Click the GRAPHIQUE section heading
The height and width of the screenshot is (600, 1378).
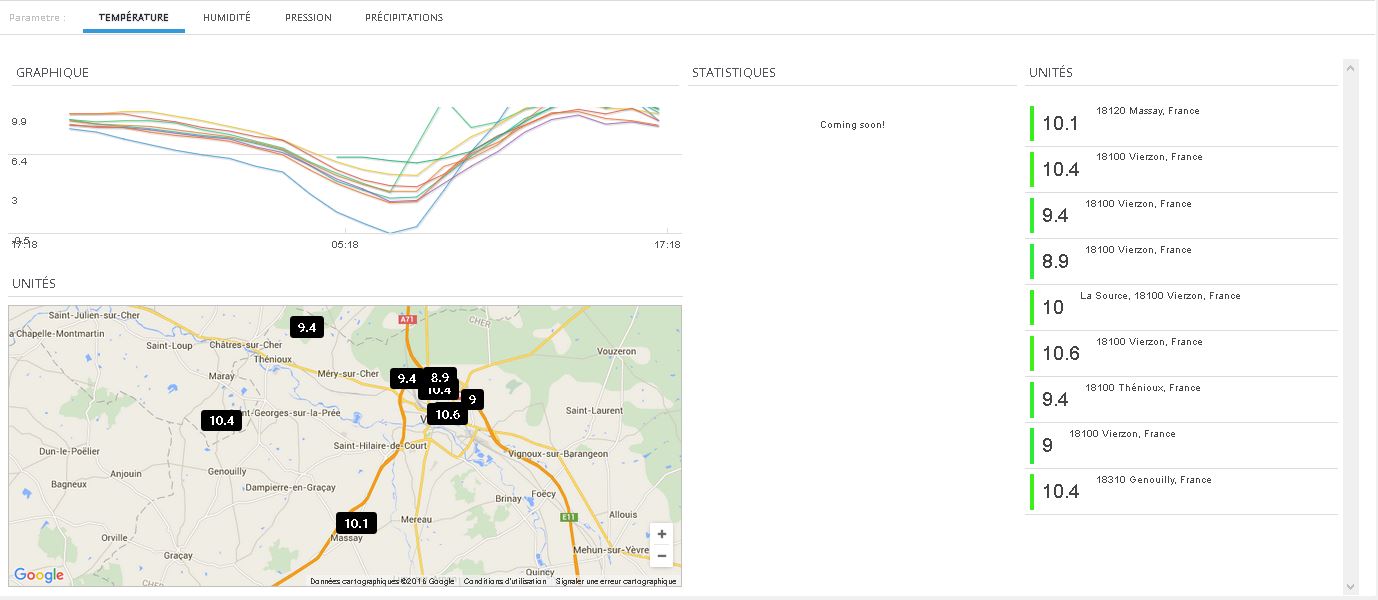(x=52, y=73)
